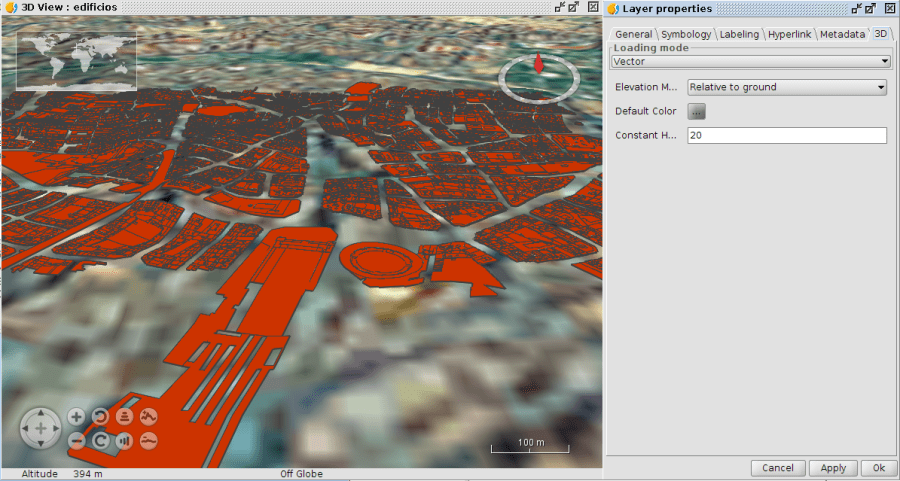Go to the Metadata tab

[842, 34]
